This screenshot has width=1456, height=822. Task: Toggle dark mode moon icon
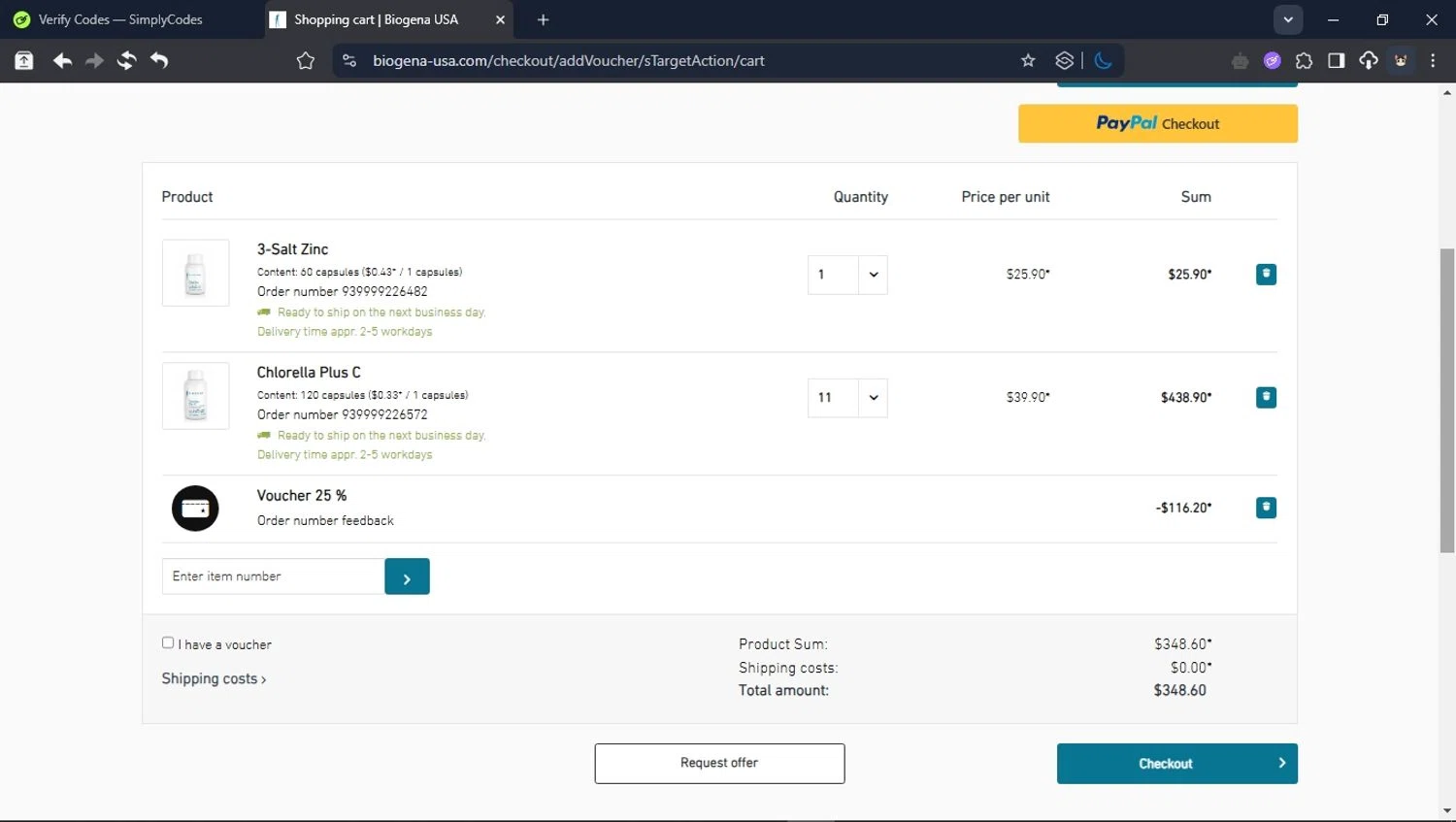pyautogui.click(x=1103, y=61)
